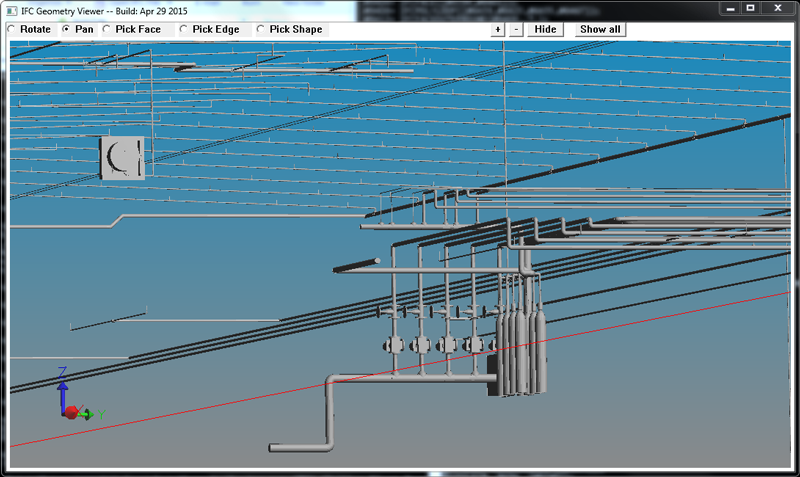Click the IFC Geometry Viewer app icon
This screenshot has height=477, width=800.
pos(12,11)
